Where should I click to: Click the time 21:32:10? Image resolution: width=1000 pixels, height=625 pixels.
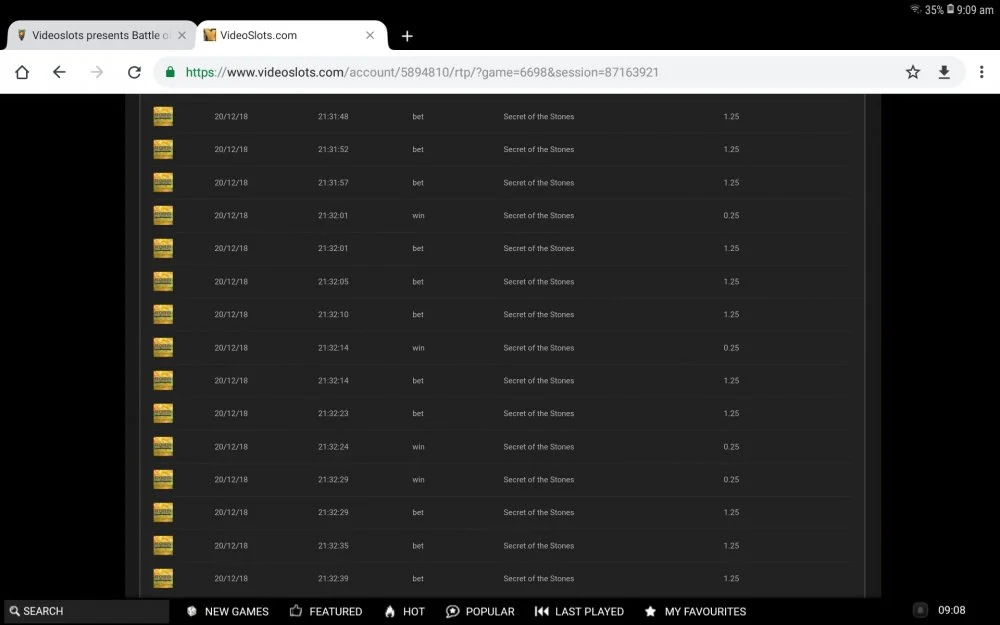pyautogui.click(x=333, y=314)
